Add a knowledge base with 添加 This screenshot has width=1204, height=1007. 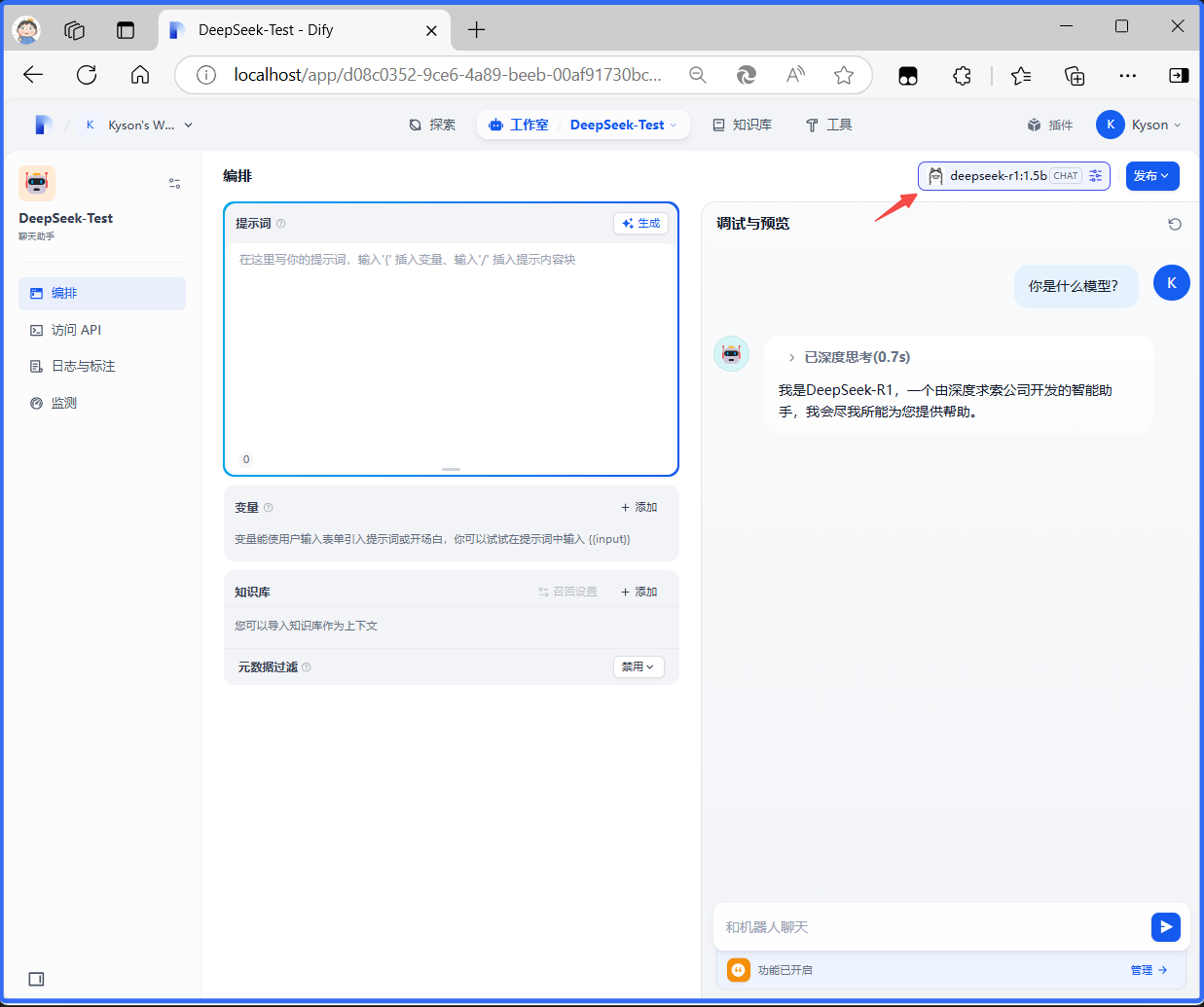638,592
